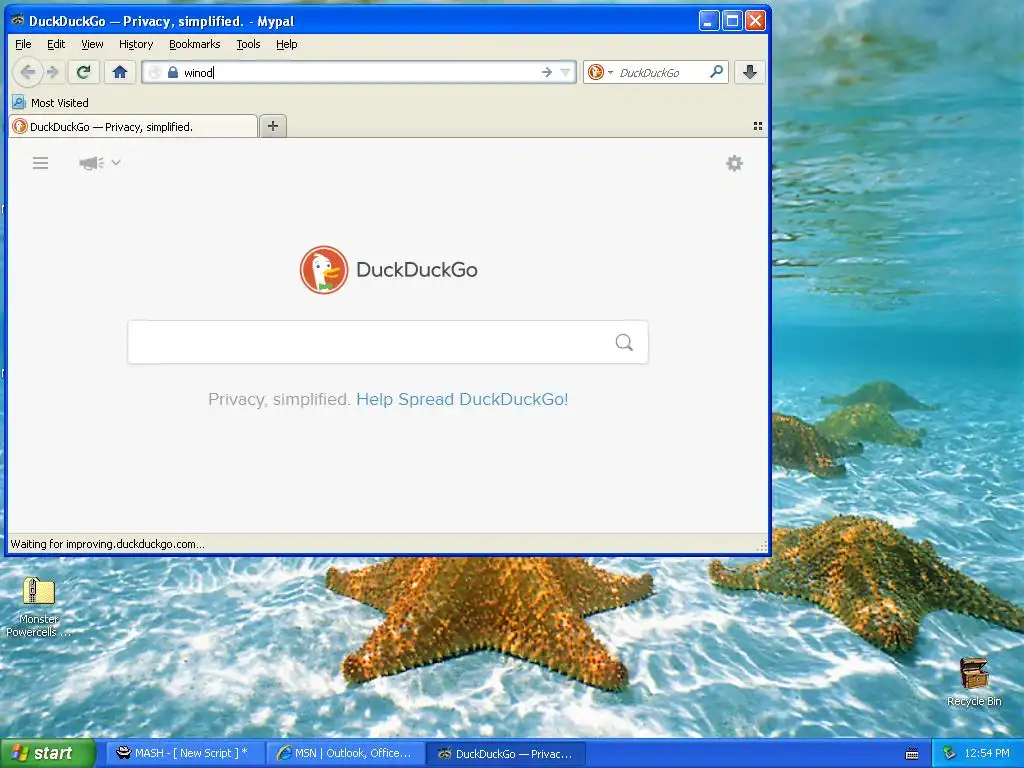Reload the current page
The width and height of the screenshot is (1024, 768).
84,72
